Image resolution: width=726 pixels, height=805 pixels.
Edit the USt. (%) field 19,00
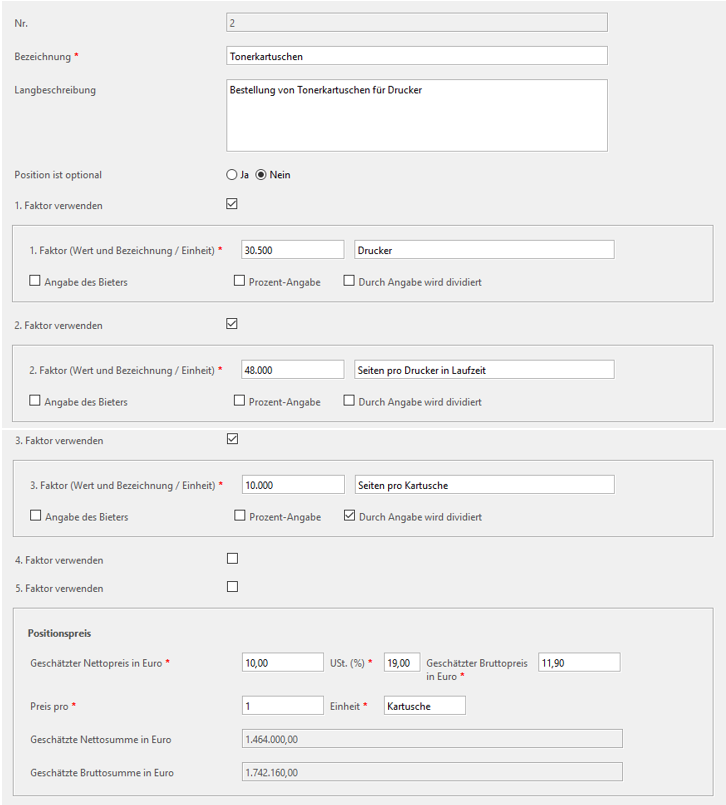[402, 662]
